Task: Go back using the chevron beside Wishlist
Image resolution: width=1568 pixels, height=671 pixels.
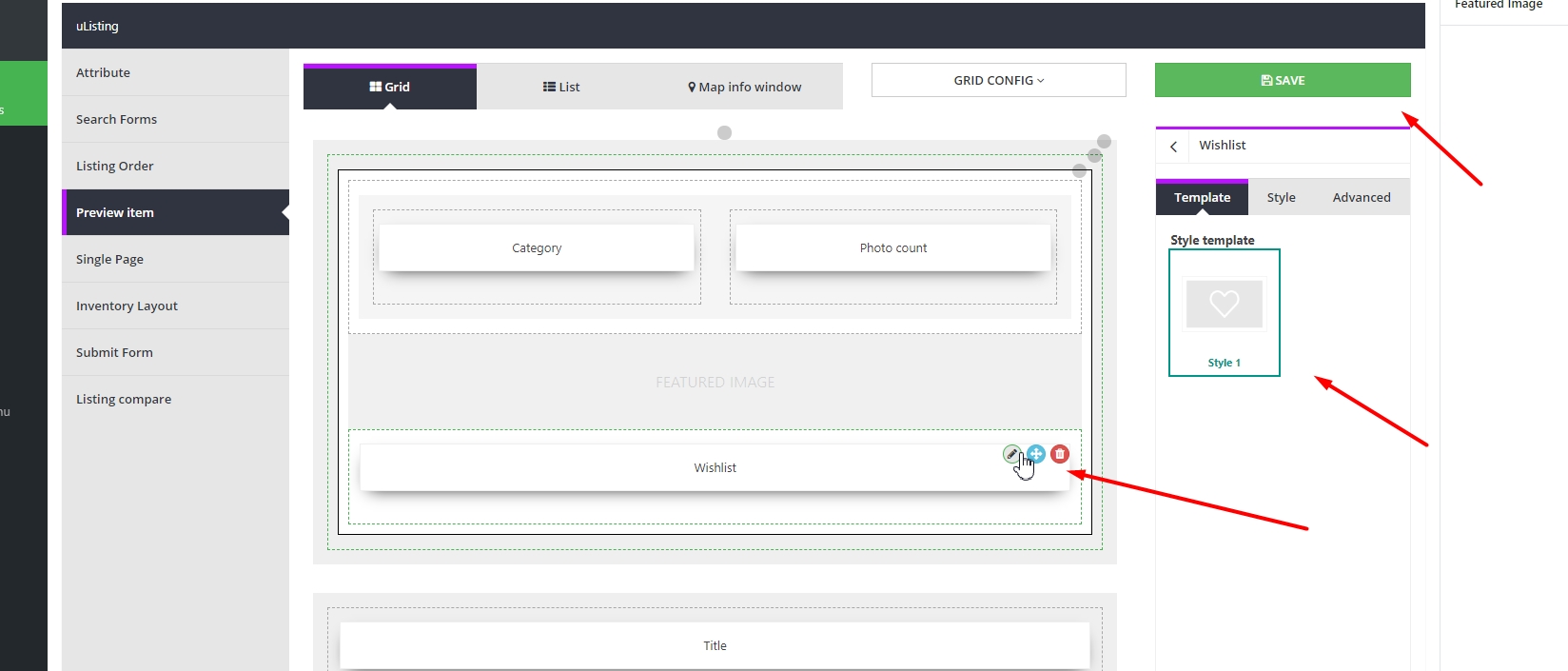Action: 1174,147
